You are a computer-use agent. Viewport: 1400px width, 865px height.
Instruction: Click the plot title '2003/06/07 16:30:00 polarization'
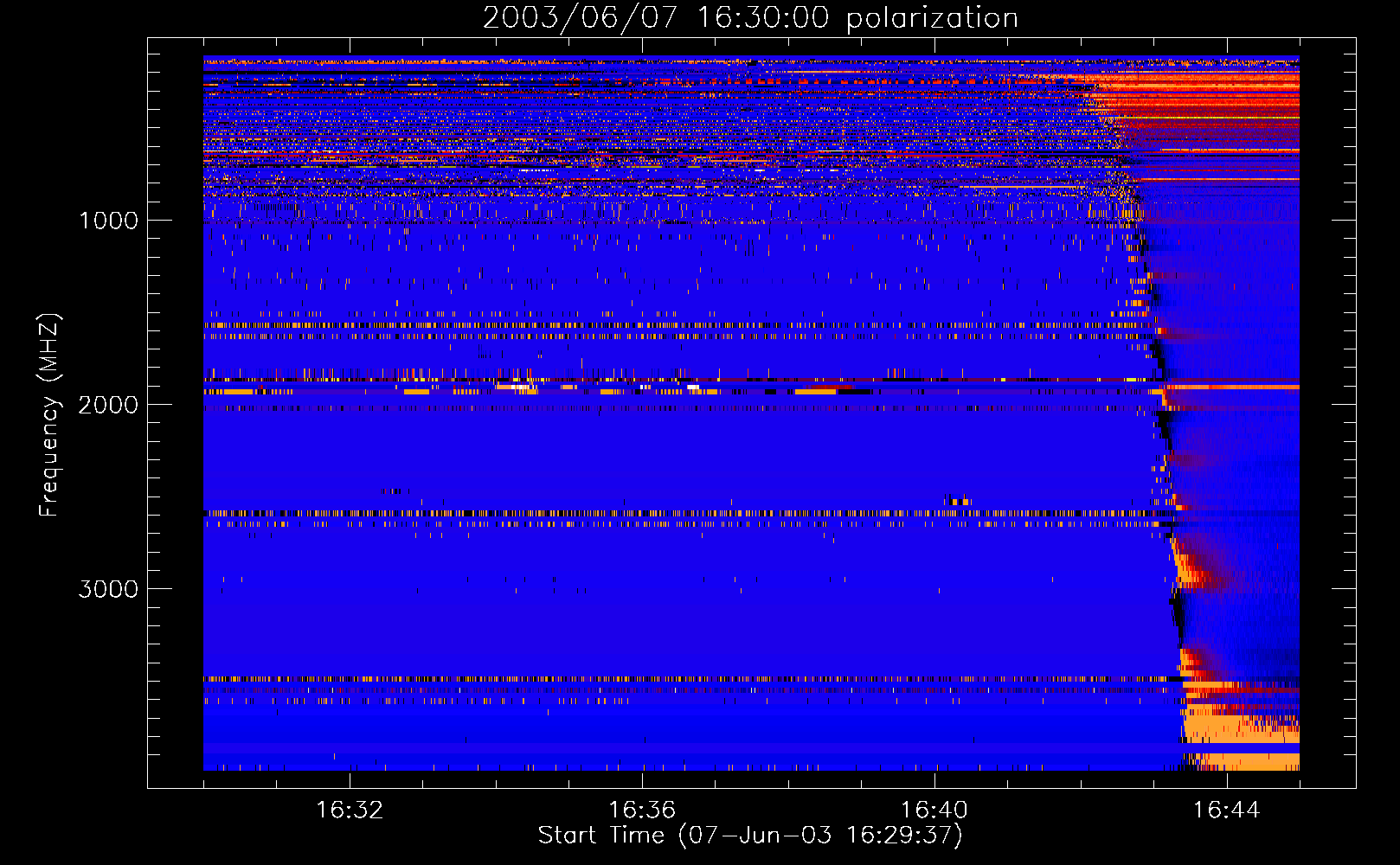click(x=750, y=18)
